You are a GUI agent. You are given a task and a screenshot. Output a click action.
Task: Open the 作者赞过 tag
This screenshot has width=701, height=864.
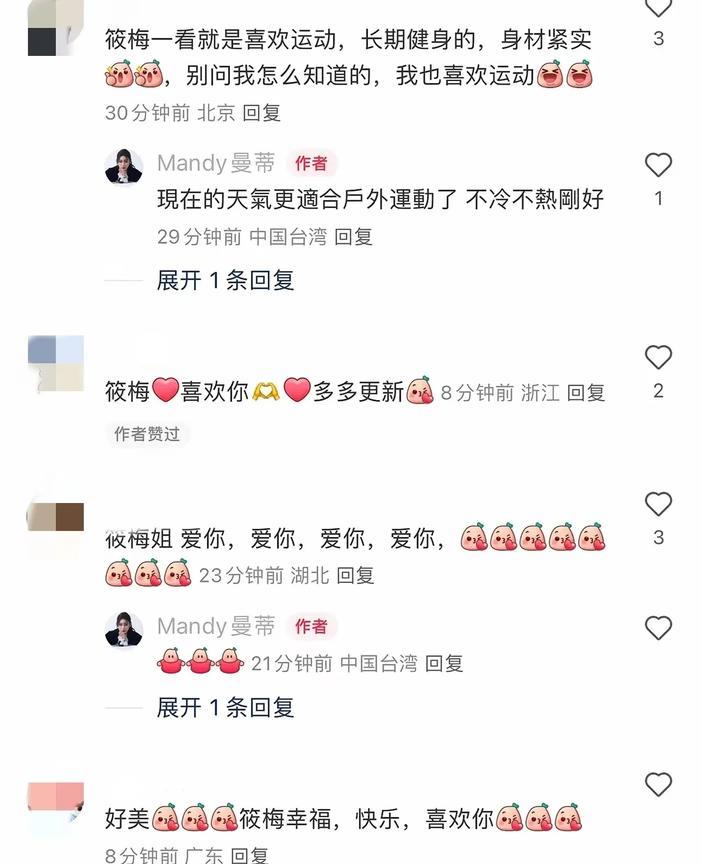[147, 434]
